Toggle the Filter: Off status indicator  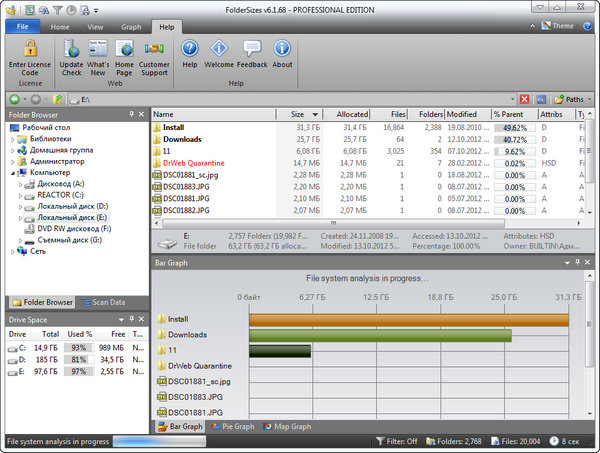pos(398,441)
